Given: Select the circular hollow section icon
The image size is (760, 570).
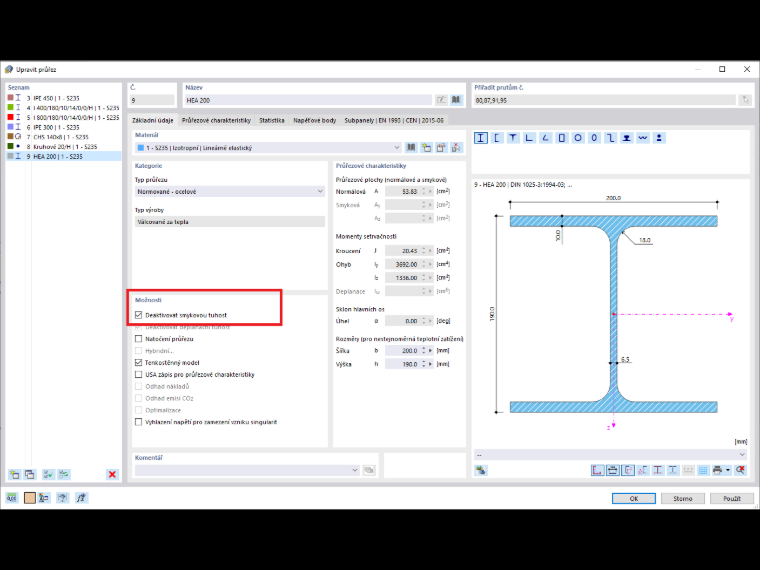Looking at the screenshot, I should [x=578, y=138].
